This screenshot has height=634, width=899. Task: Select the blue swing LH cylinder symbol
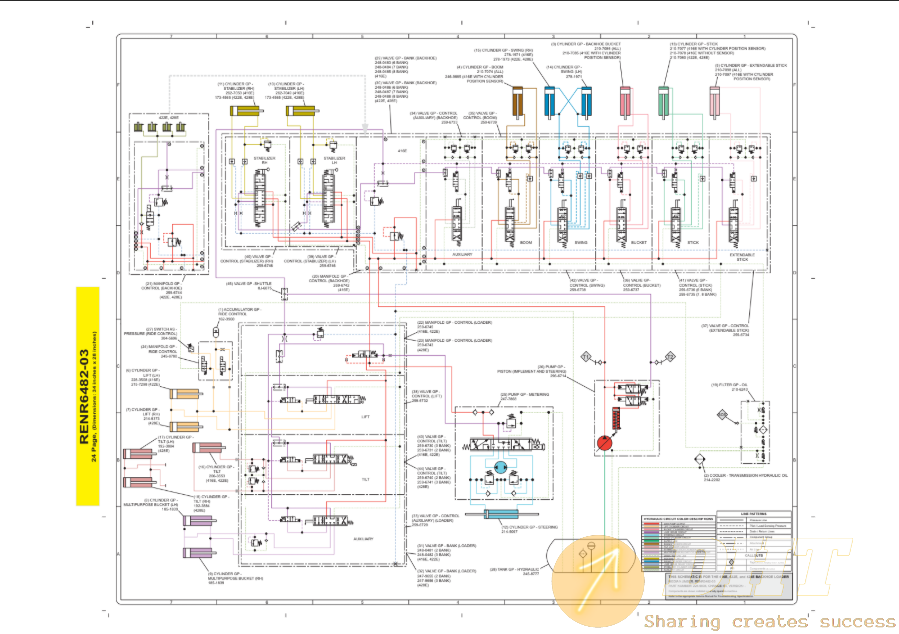tap(586, 103)
